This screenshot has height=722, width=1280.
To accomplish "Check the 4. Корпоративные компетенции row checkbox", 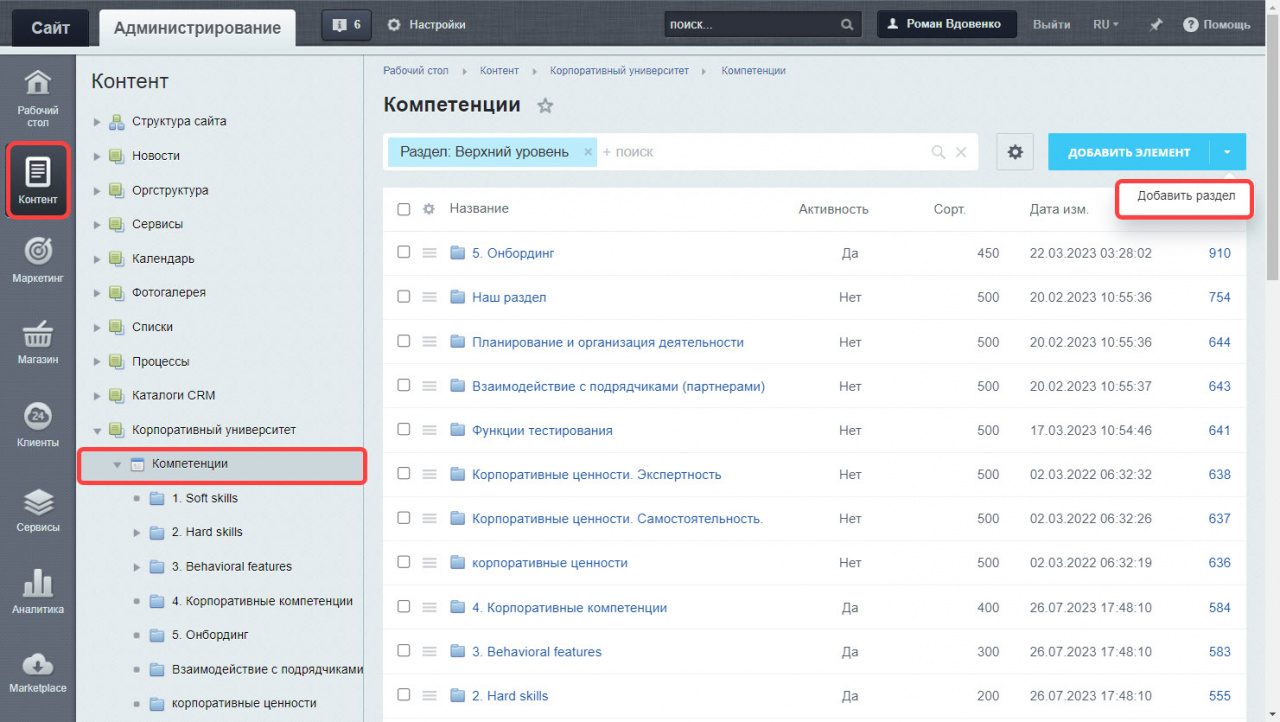I will [404, 606].
